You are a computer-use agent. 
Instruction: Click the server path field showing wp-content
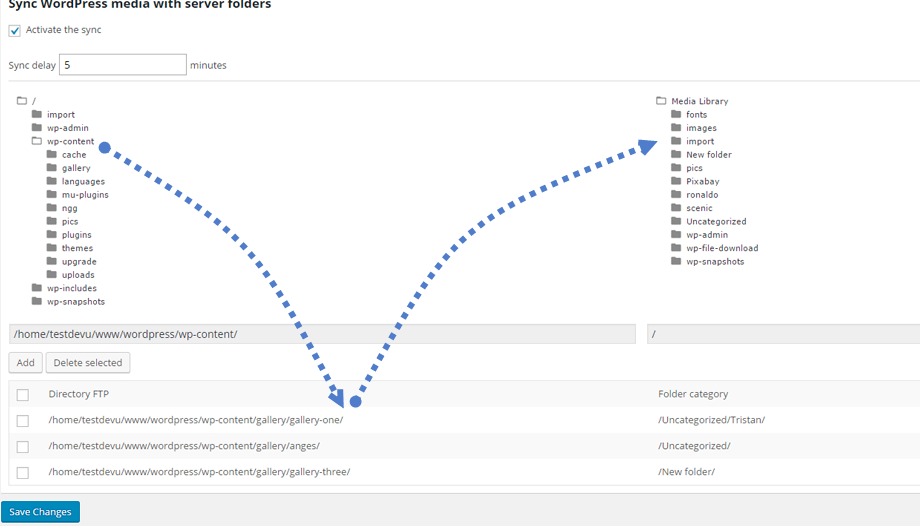[x=322, y=334]
